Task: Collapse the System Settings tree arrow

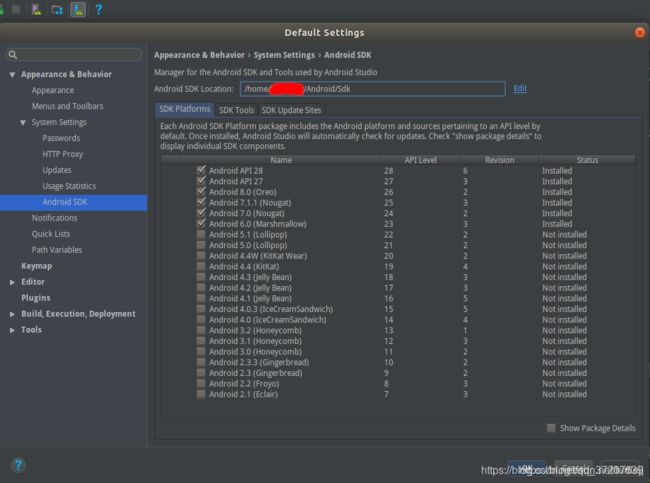Action: [x=23, y=122]
